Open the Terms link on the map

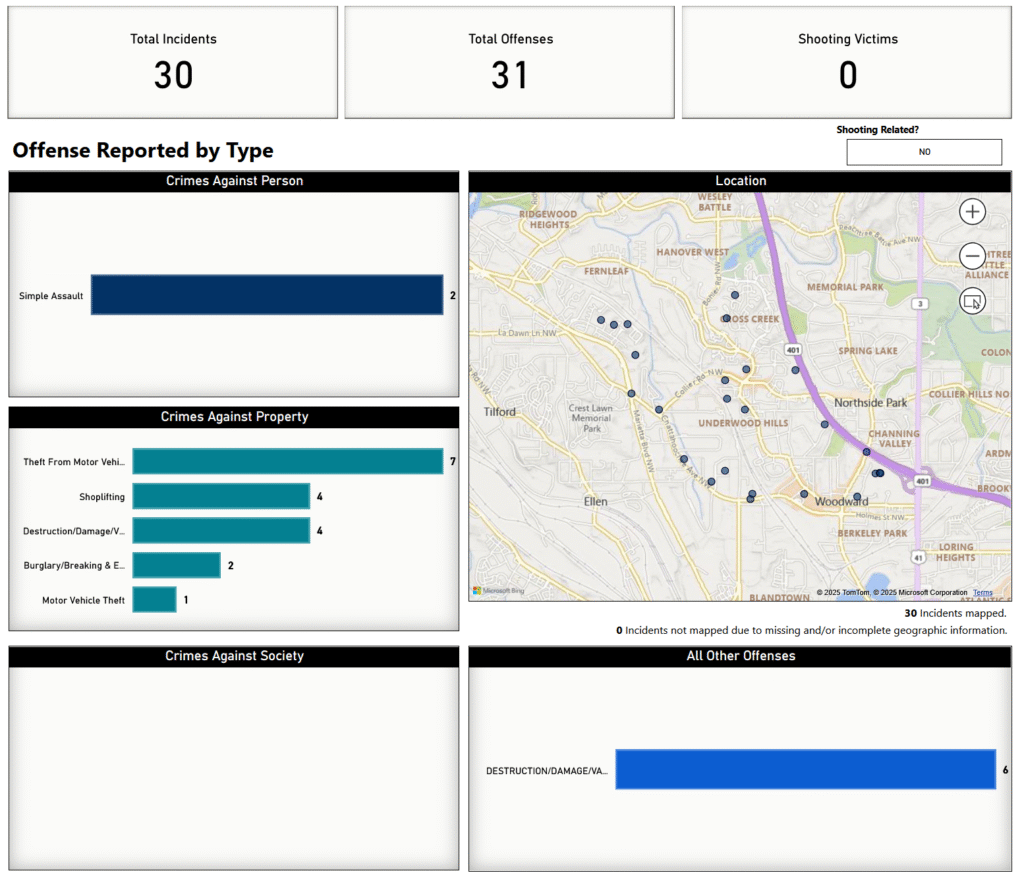click(x=983, y=592)
